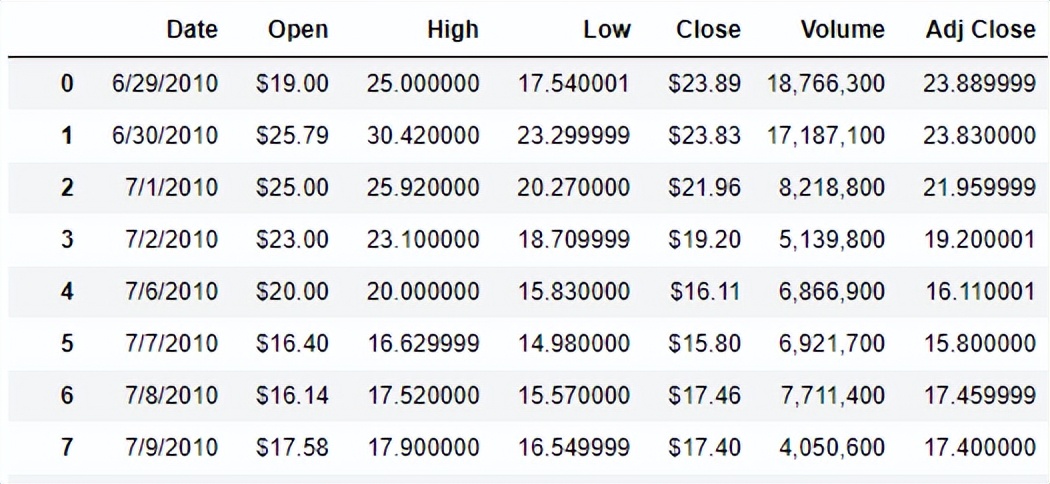Image resolution: width=1050 pixels, height=484 pixels.
Task: Click the $19.20 close price
Action: point(704,240)
